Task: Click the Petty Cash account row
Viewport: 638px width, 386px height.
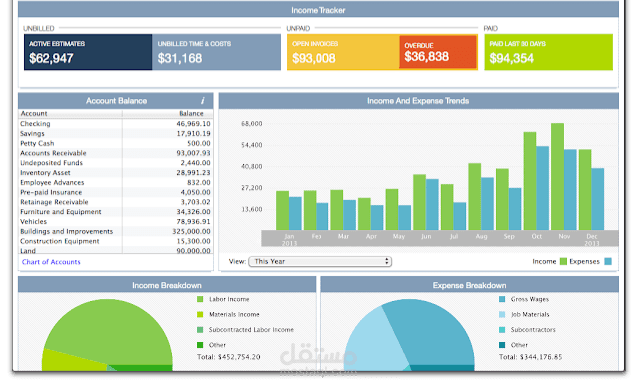Action: [116, 143]
